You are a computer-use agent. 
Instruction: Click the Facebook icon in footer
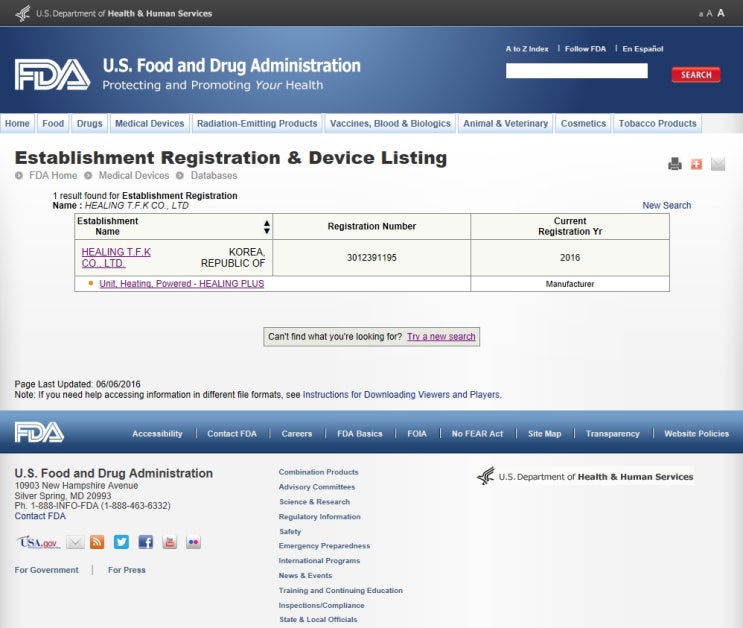pos(145,542)
